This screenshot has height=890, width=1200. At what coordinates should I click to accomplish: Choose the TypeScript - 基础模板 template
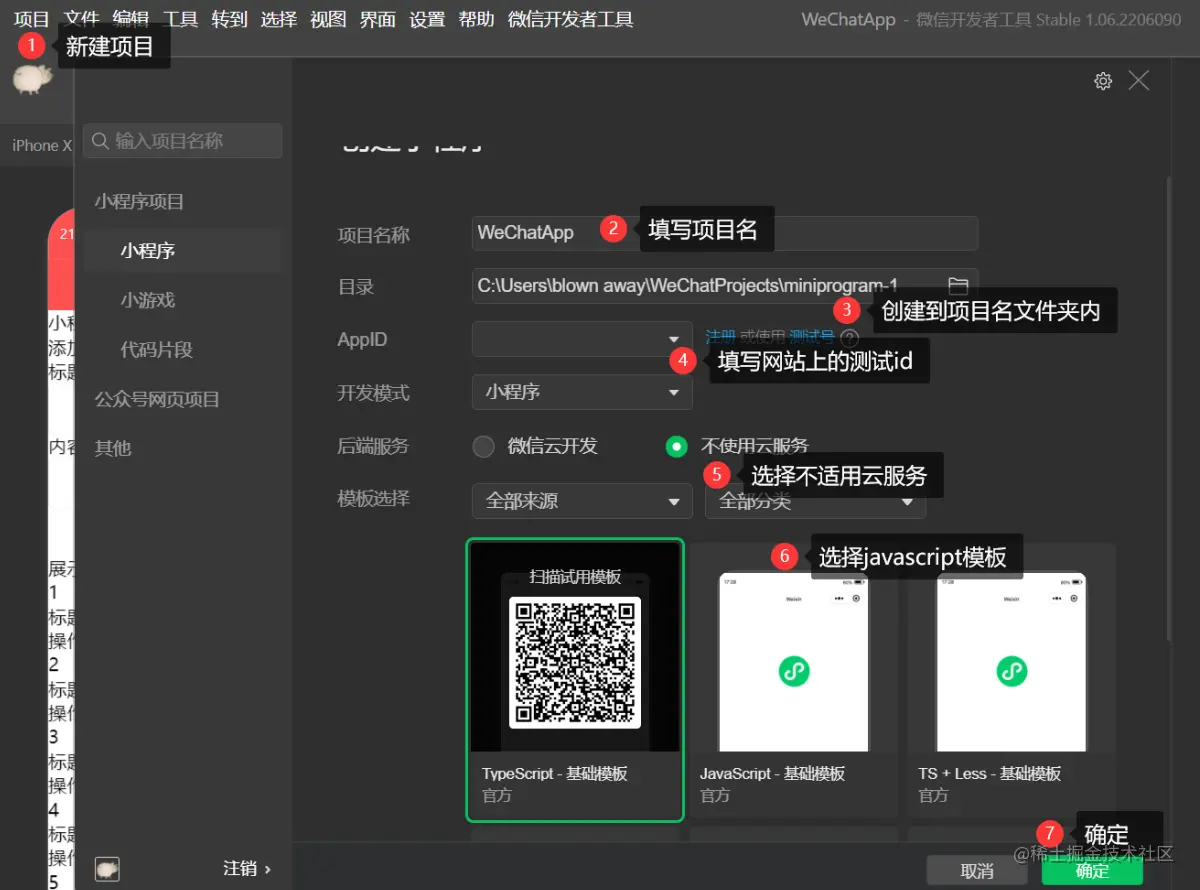[x=575, y=679]
